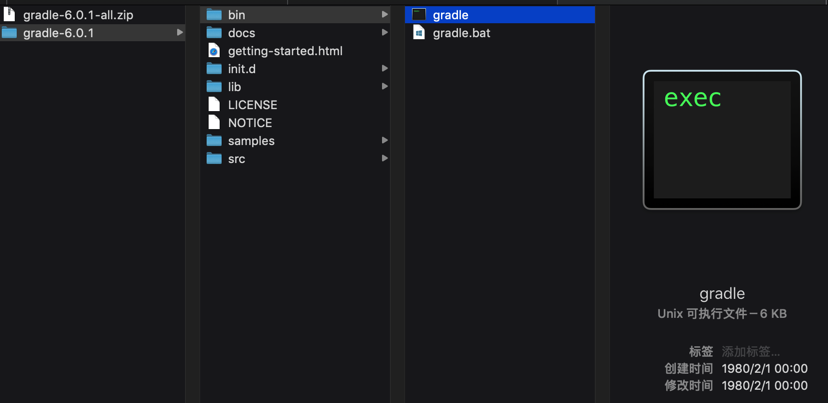Expand the docs folder chevron
This screenshot has height=403, width=828.
(x=385, y=33)
